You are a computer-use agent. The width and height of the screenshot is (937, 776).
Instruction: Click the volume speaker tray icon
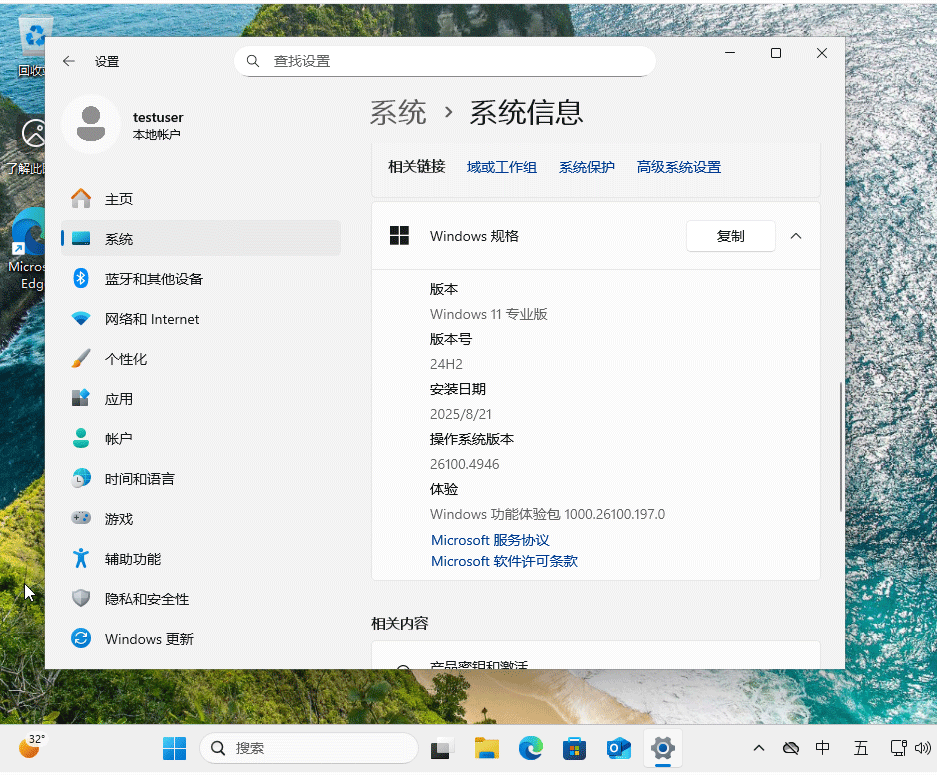coord(923,749)
